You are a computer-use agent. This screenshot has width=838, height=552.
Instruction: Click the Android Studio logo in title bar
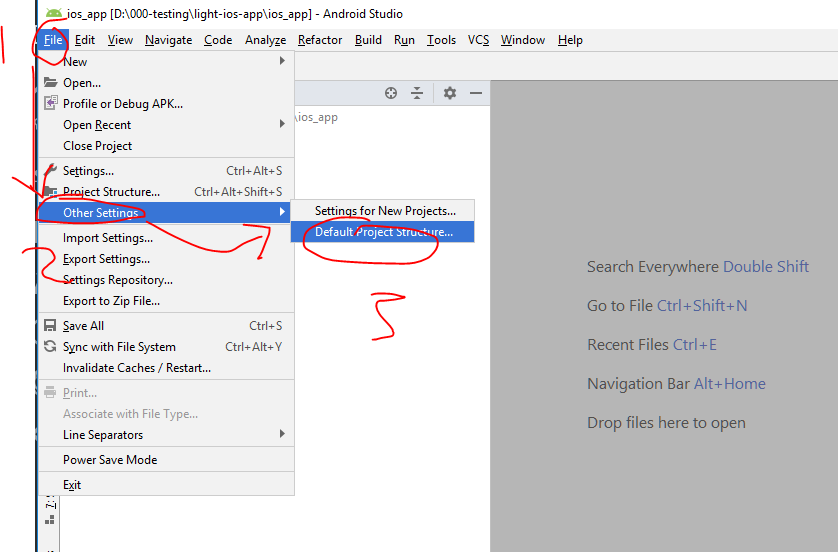(x=53, y=12)
